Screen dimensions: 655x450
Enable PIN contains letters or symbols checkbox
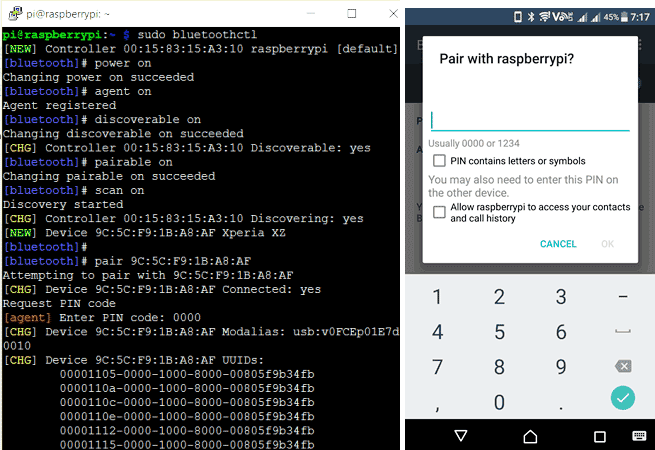[439, 160]
